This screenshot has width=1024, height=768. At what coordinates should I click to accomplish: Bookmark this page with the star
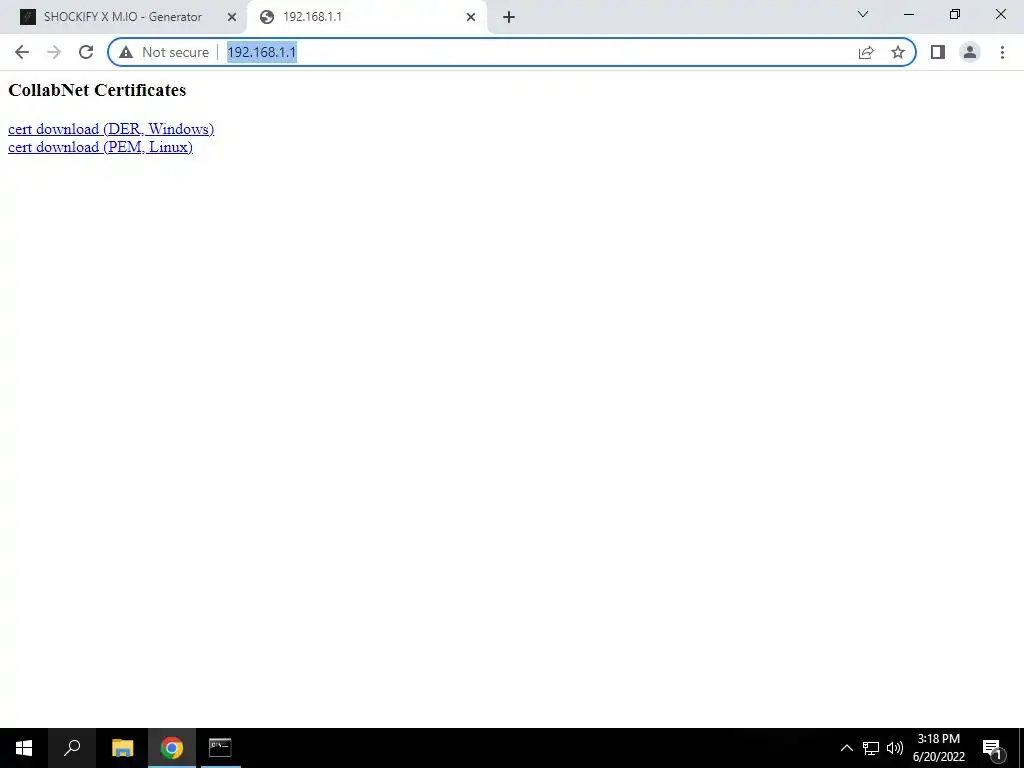(898, 52)
